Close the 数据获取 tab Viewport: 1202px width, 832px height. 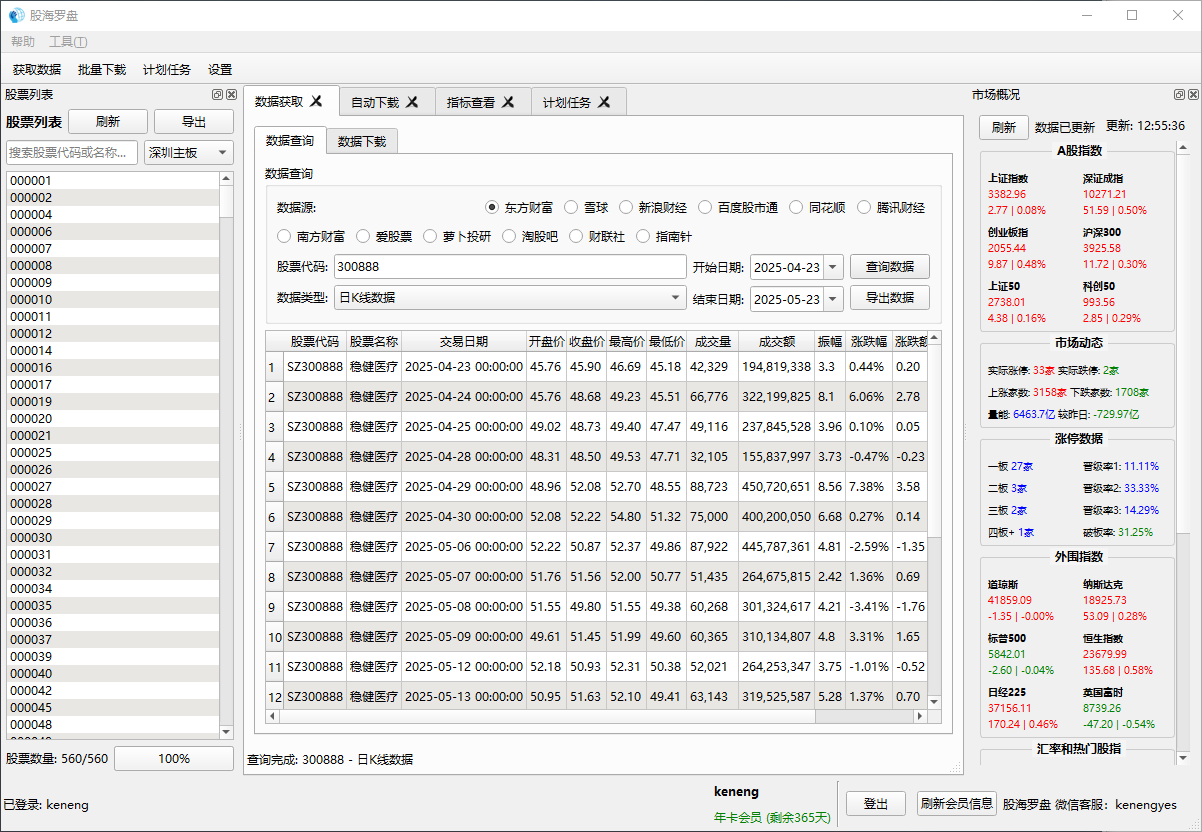316,101
